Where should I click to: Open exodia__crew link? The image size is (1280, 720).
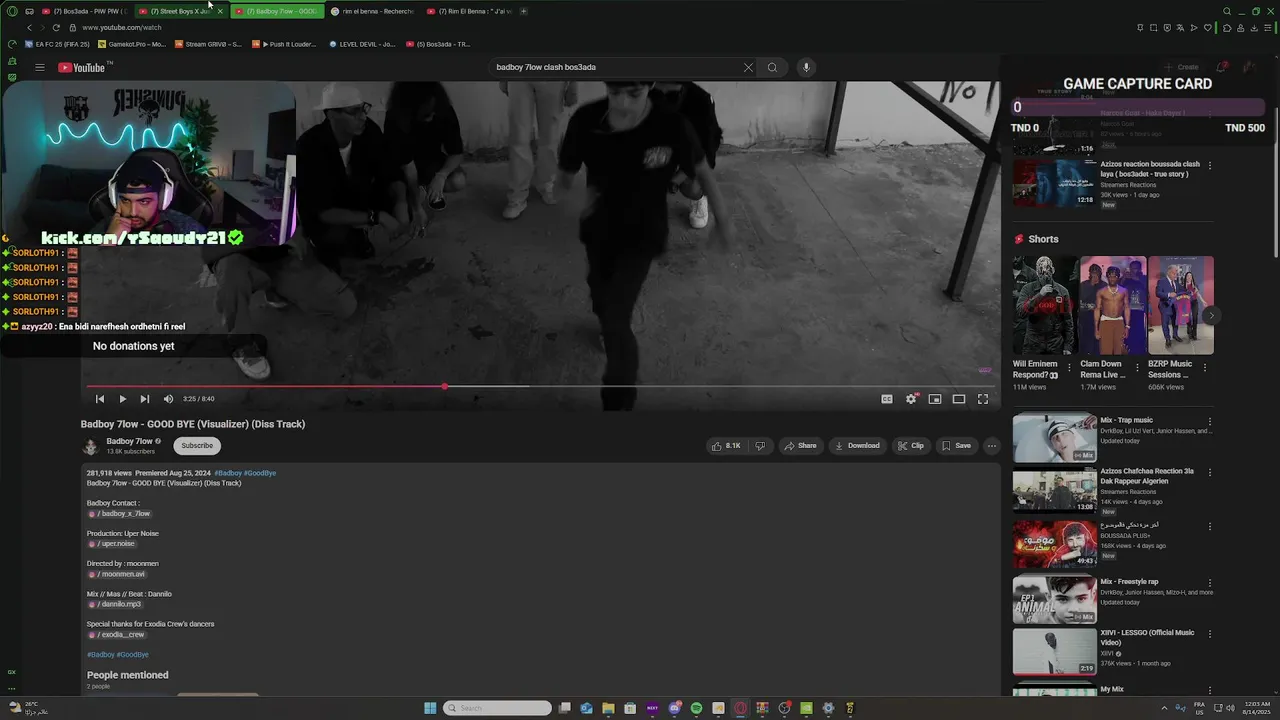pyautogui.click(x=118, y=635)
